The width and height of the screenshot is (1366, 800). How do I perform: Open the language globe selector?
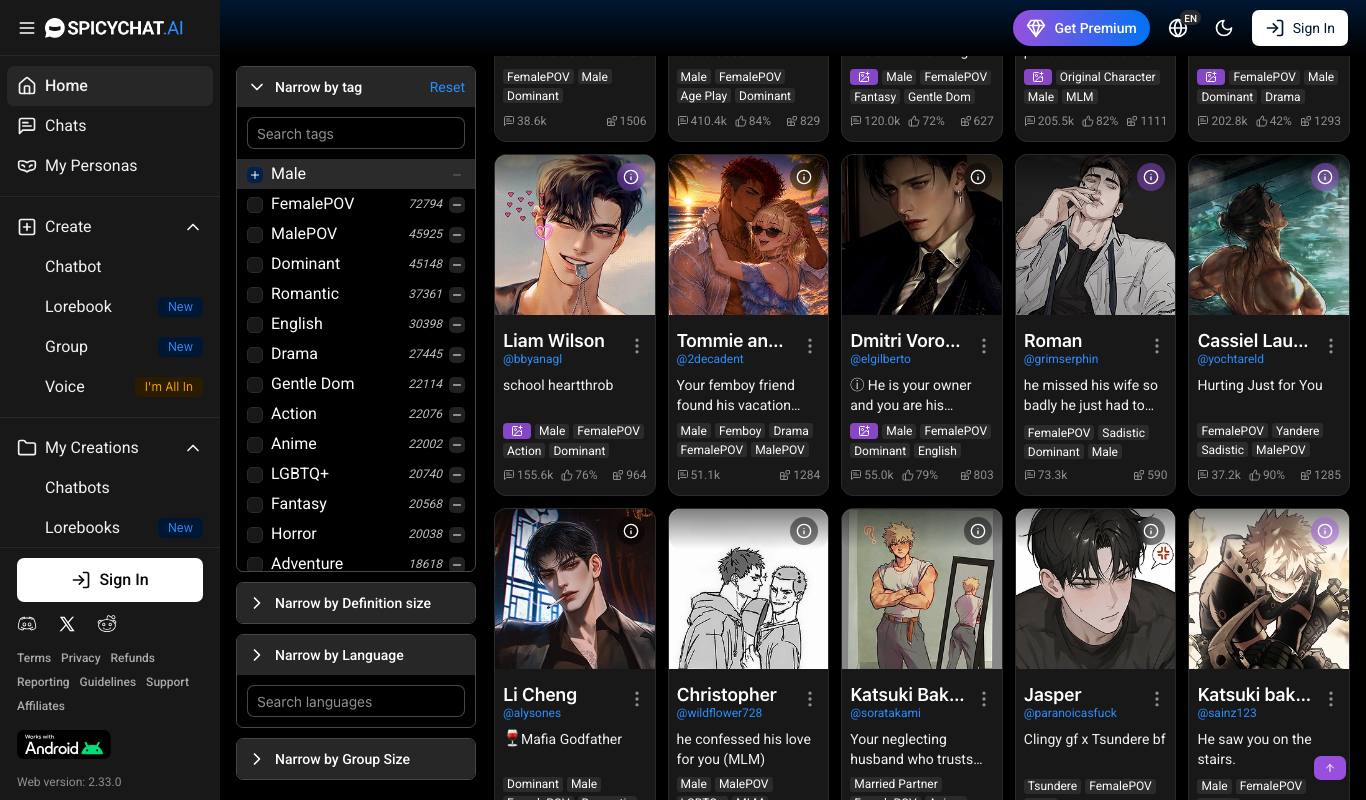pos(1180,28)
